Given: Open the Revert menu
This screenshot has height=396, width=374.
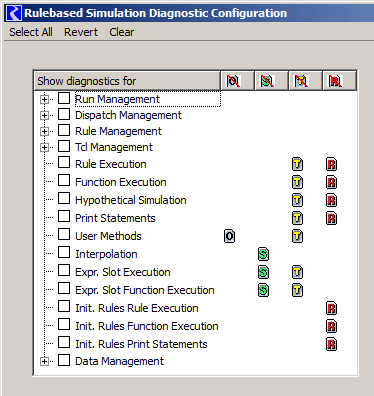Looking at the screenshot, I should pyautogui.click(x=81, y=32).
